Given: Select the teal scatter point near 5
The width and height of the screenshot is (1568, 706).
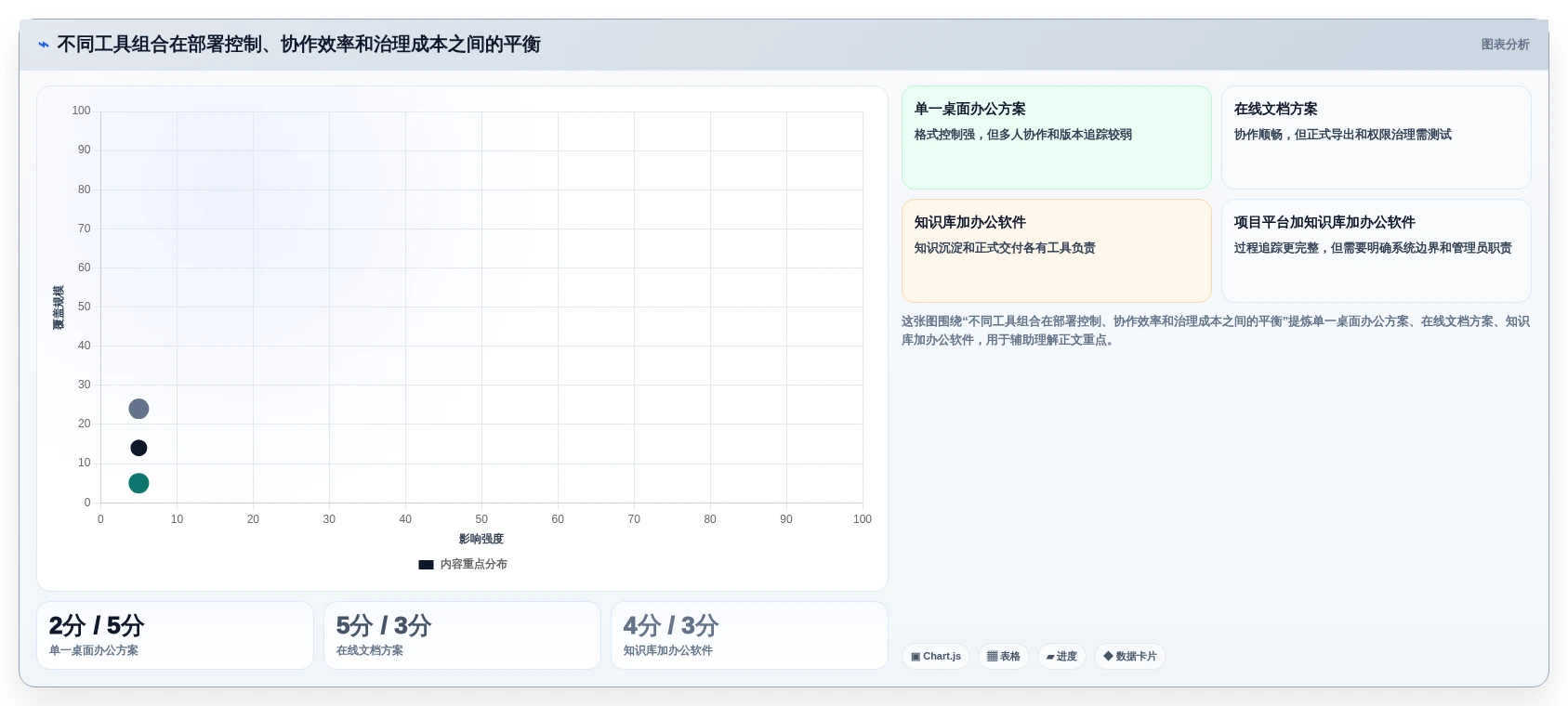Looking at the screenshot, I should pos(138,483).
